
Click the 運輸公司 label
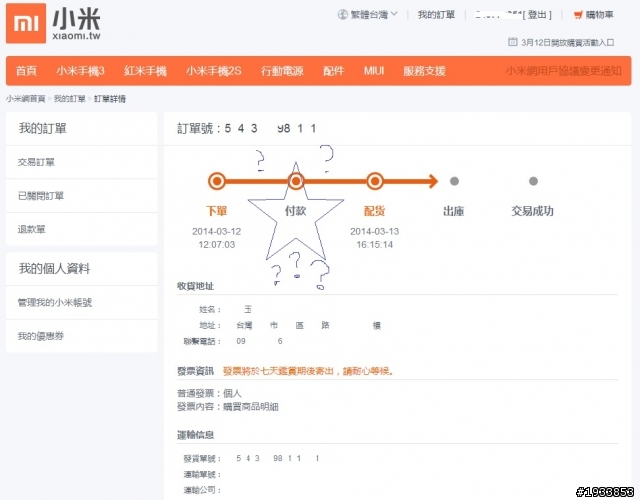coord(202,490)
